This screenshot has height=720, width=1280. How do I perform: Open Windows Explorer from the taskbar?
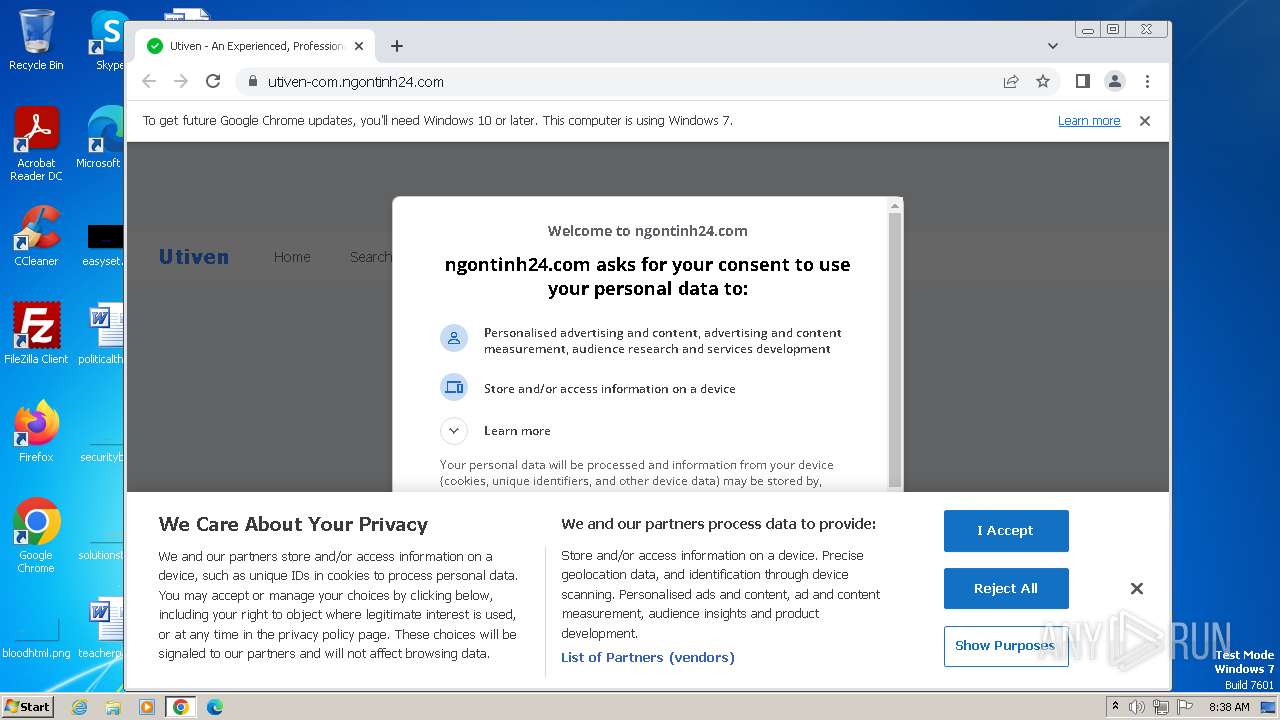[x=113, y=707]
